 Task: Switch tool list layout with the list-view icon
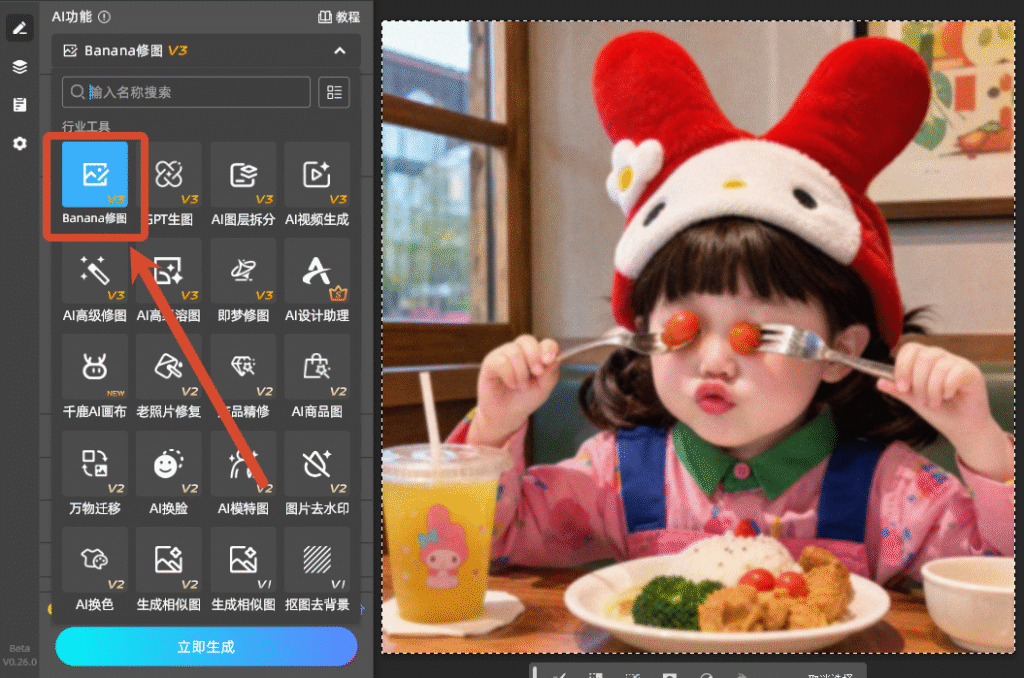(x=334, y=92)
